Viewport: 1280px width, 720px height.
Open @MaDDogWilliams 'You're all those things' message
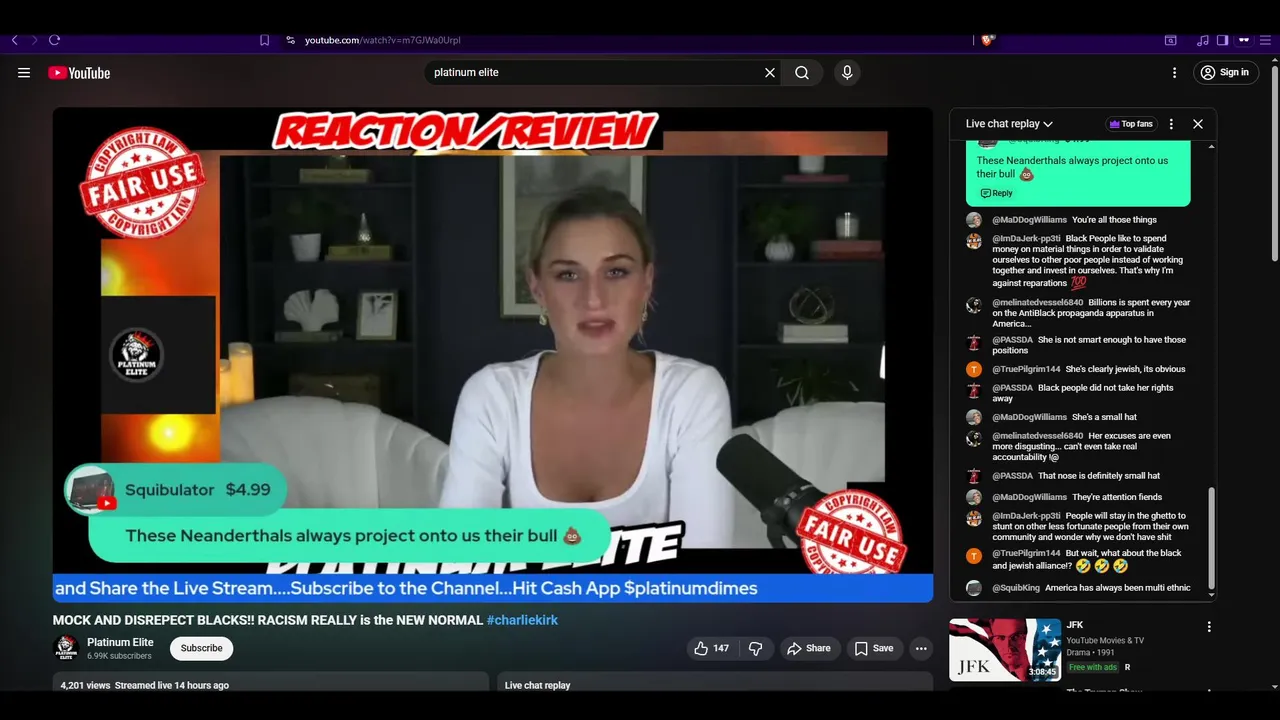click(1078, 220)
